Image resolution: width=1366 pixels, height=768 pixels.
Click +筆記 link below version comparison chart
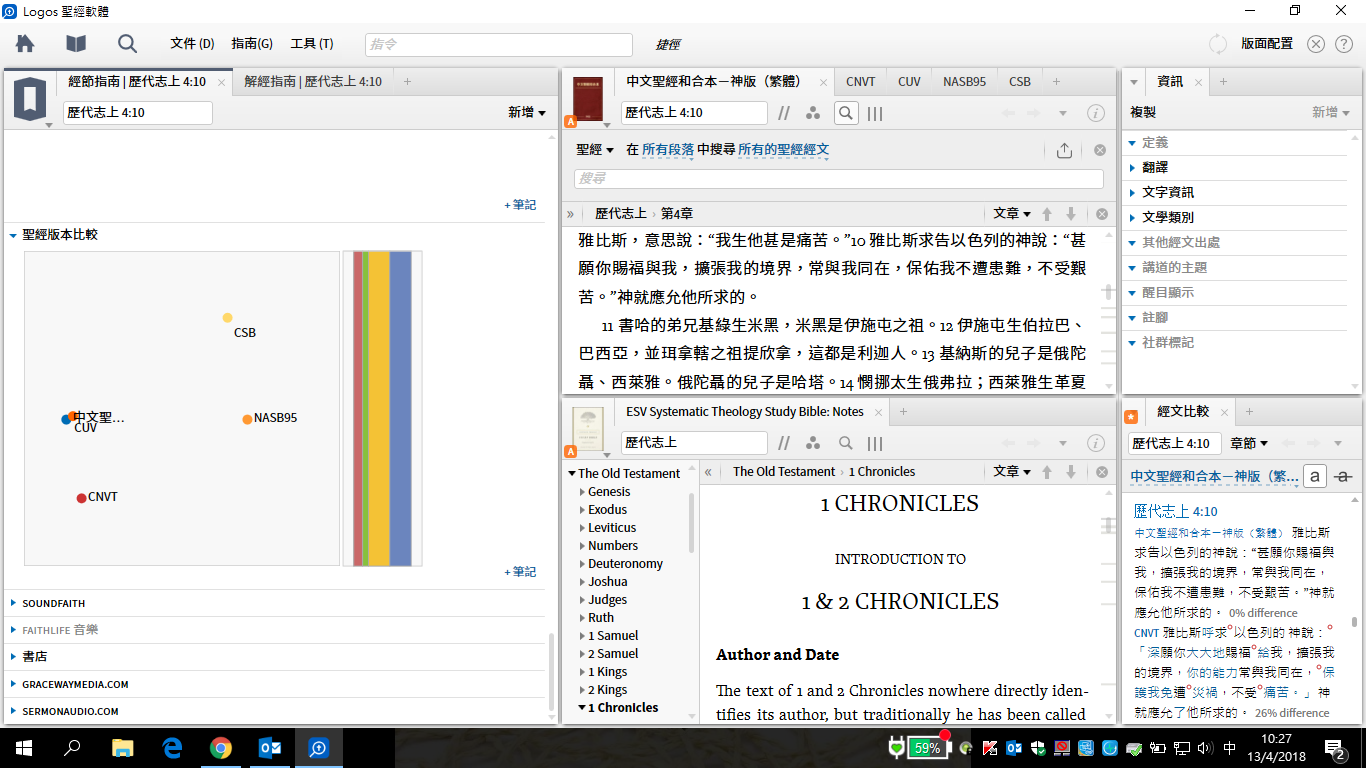click(x=520, y=572)
